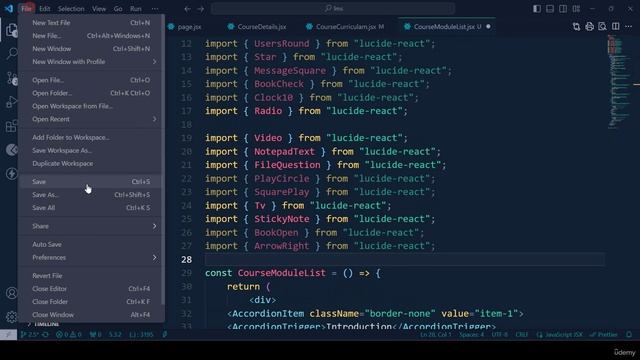Open the Search view in activity bar
The height and width of the screenshot is (360, 640).
[11, 53]
